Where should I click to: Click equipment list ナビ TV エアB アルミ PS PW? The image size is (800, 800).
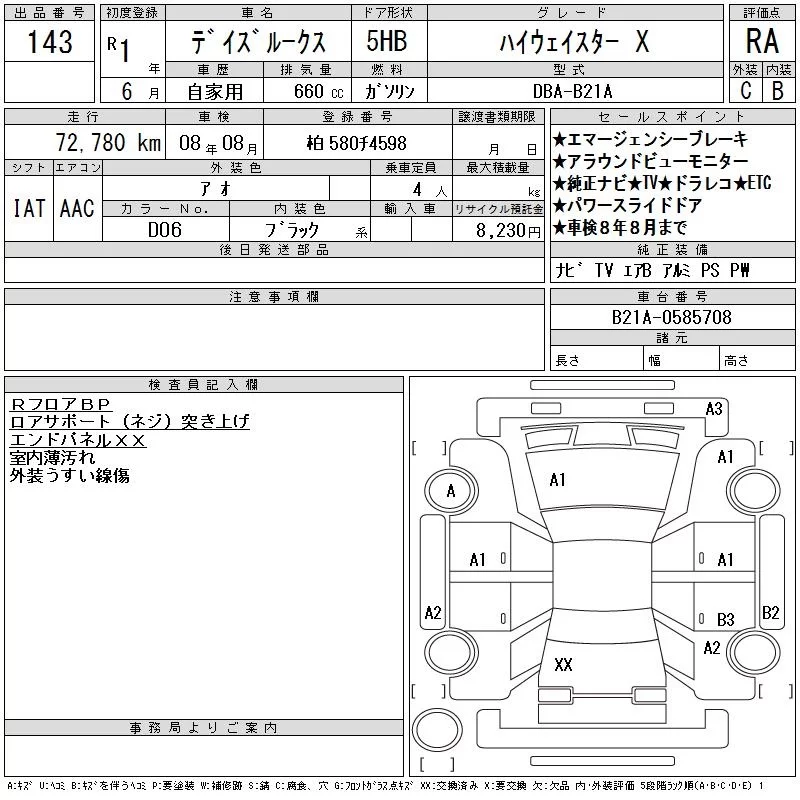(653, 270)
